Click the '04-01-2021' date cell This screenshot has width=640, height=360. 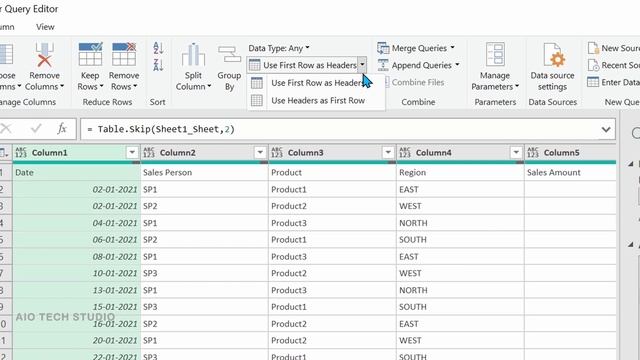(x=76, y=223)
